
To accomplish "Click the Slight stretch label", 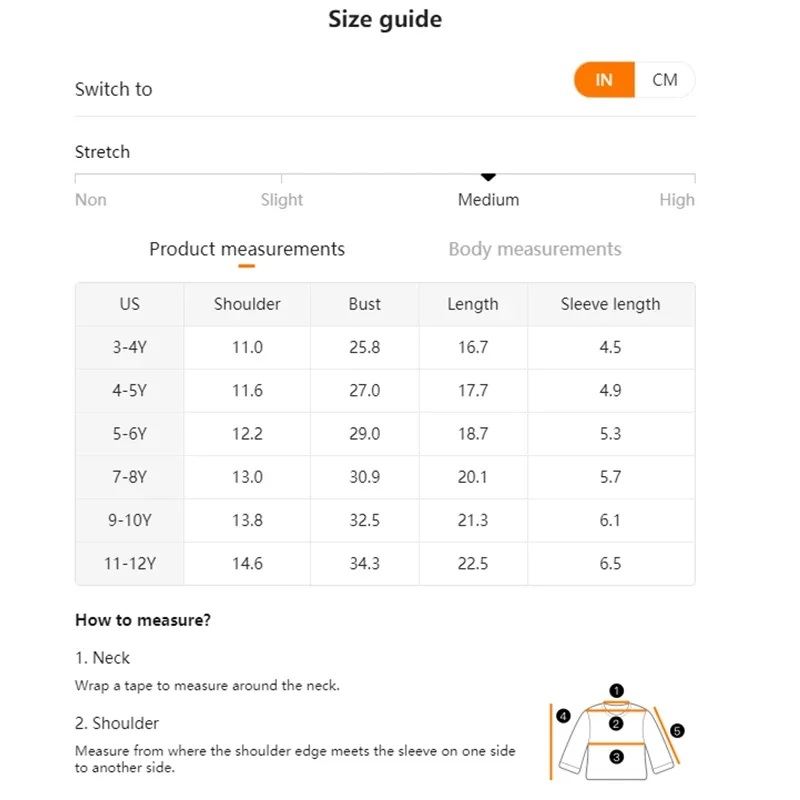I will [x=282, y=200].
